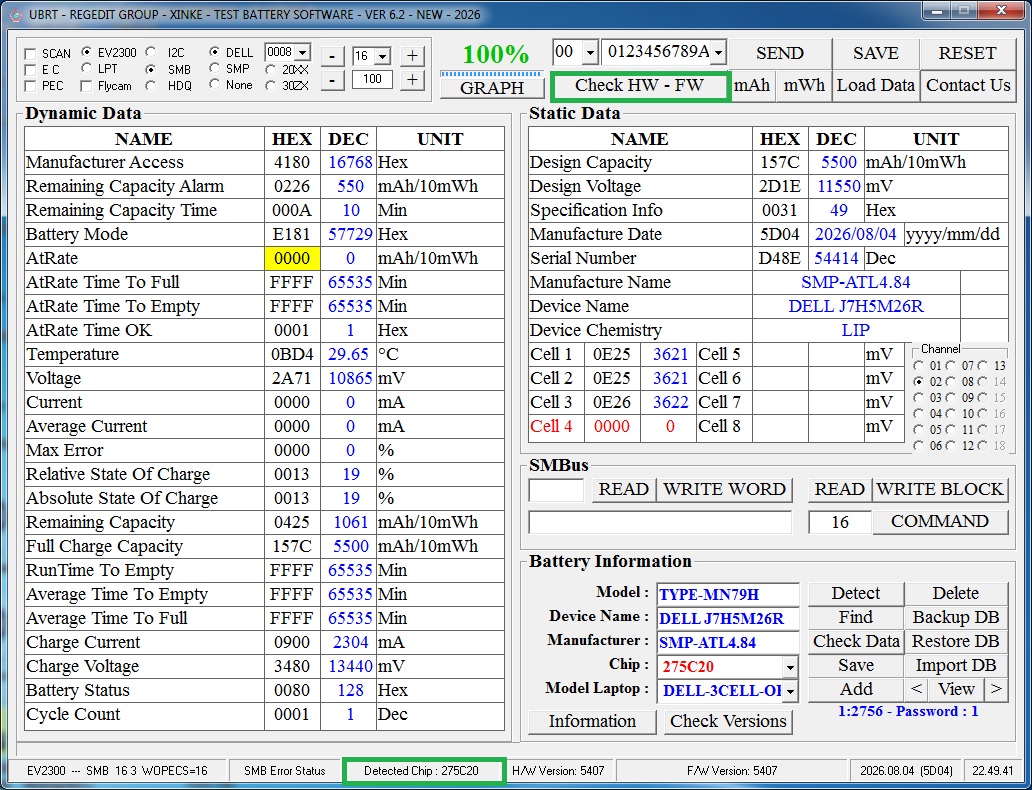Select the 30ZX chip option
The width and height of the screenshot is (1032, 790).
[x=271, y=85]
